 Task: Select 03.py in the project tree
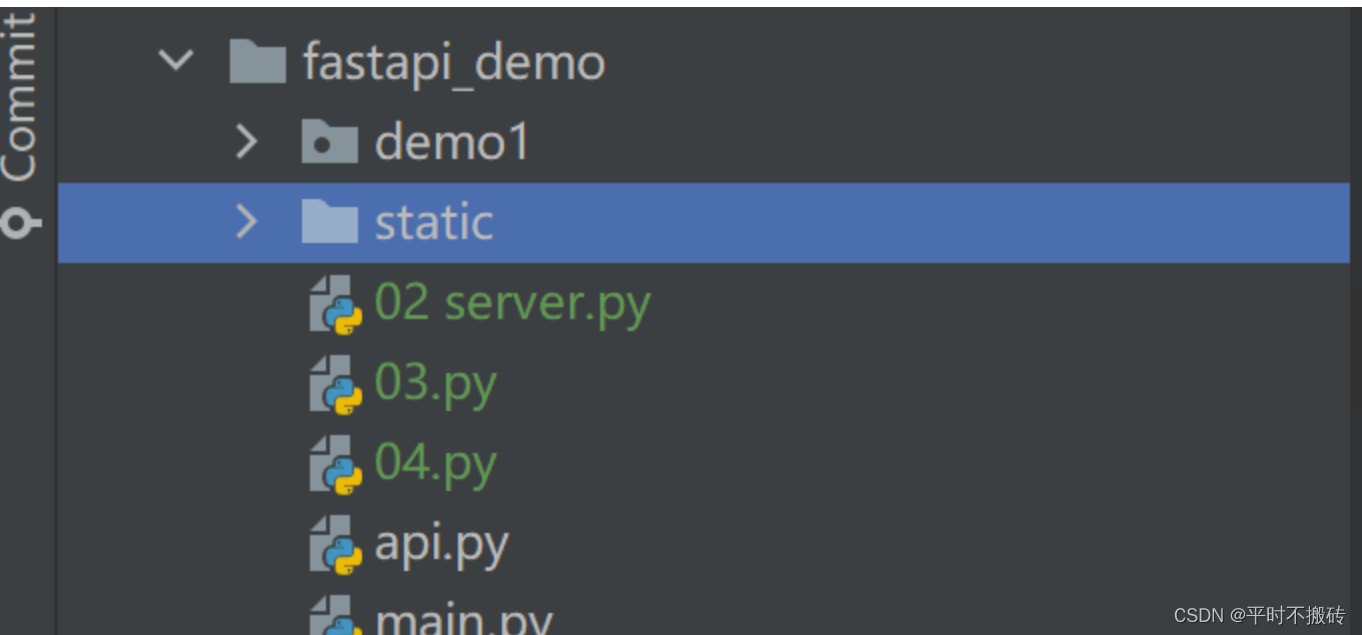tap(435, 382)
